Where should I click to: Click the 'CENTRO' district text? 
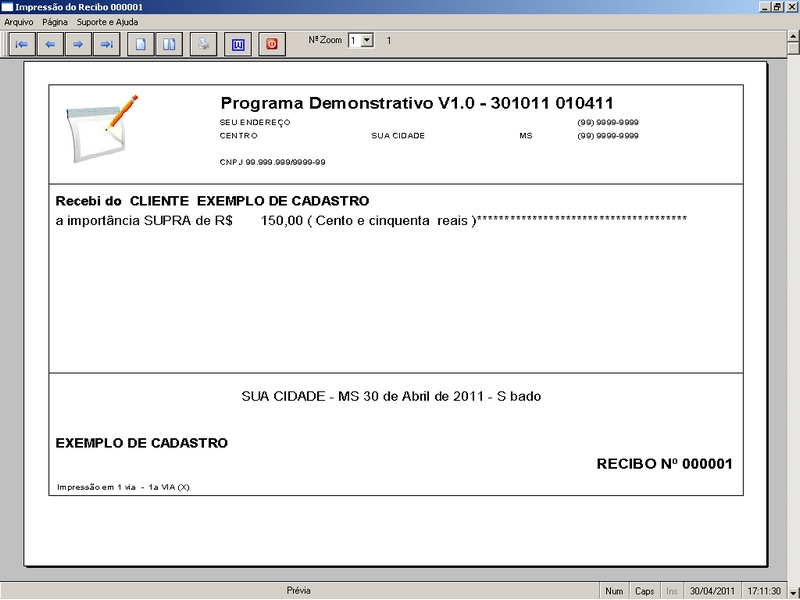[238, 136]
